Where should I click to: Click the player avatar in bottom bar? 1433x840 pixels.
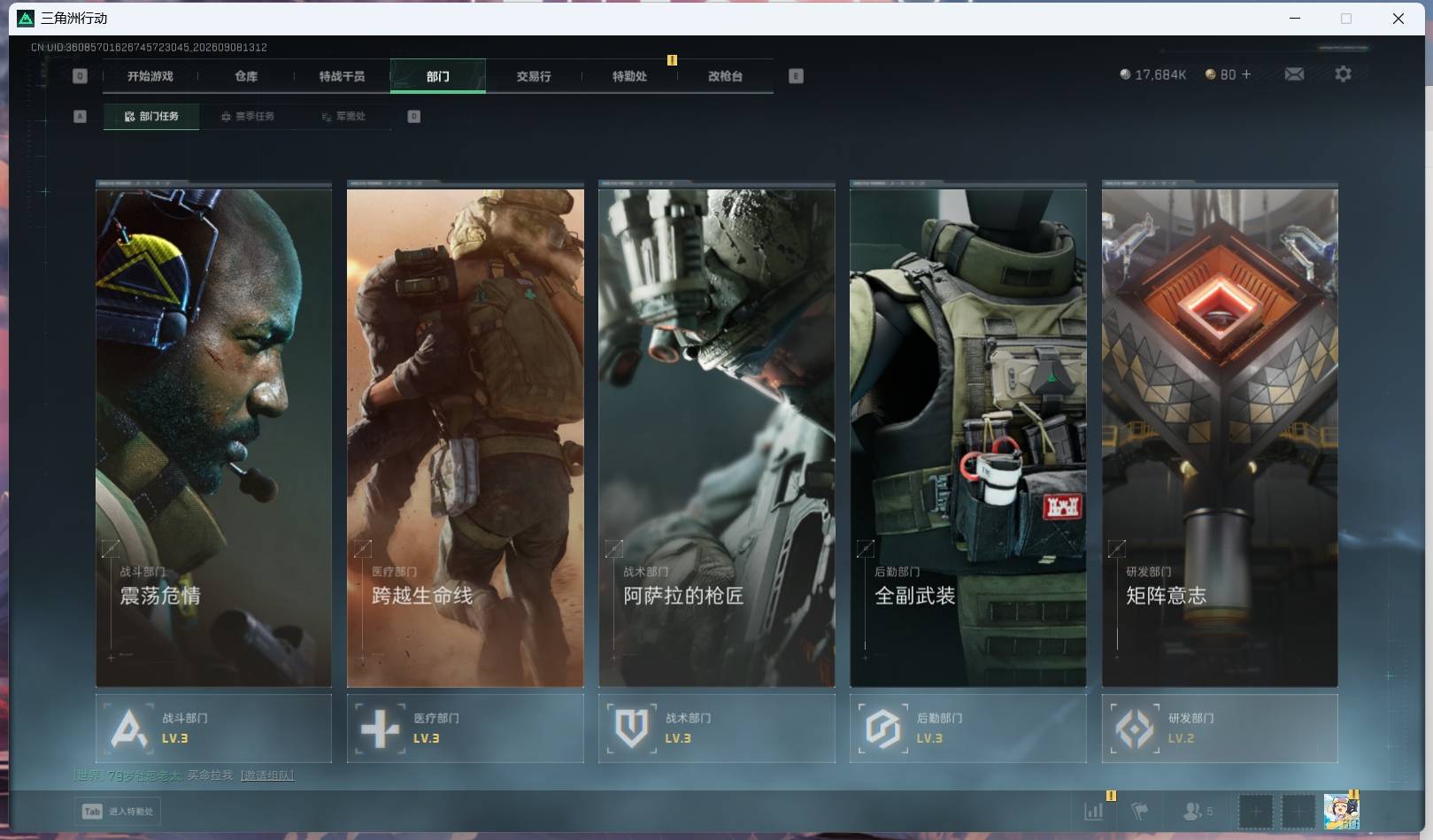click(1341, 811)
